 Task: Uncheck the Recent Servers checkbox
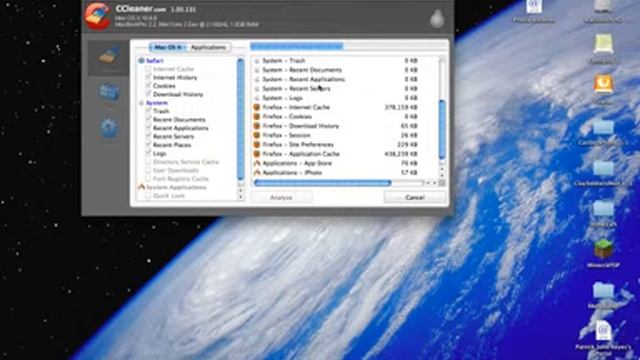[x=149, y=136]
